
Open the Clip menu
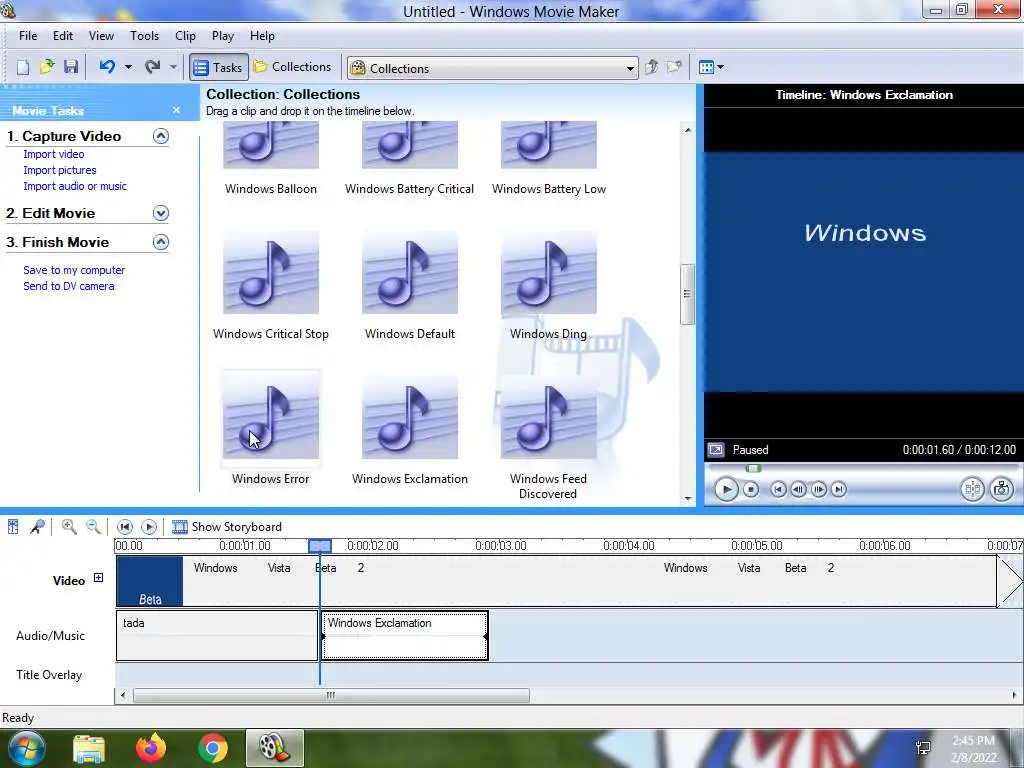(185, 36)
